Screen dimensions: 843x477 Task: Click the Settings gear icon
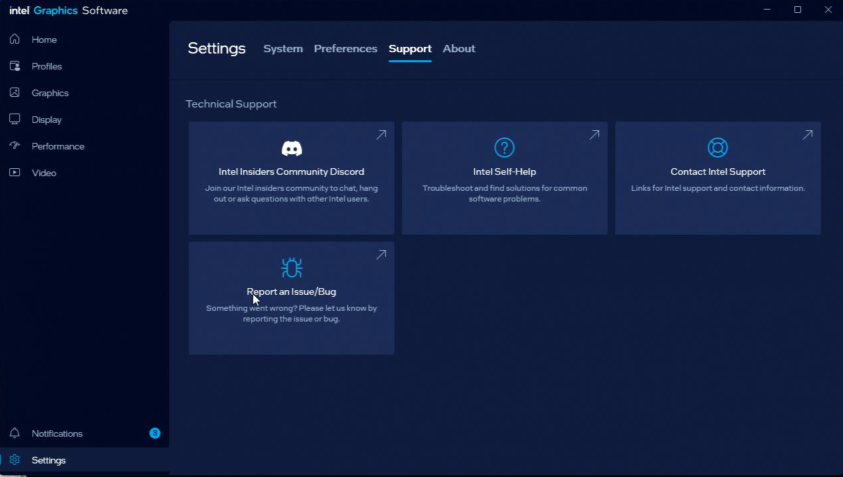coord(15,460)
